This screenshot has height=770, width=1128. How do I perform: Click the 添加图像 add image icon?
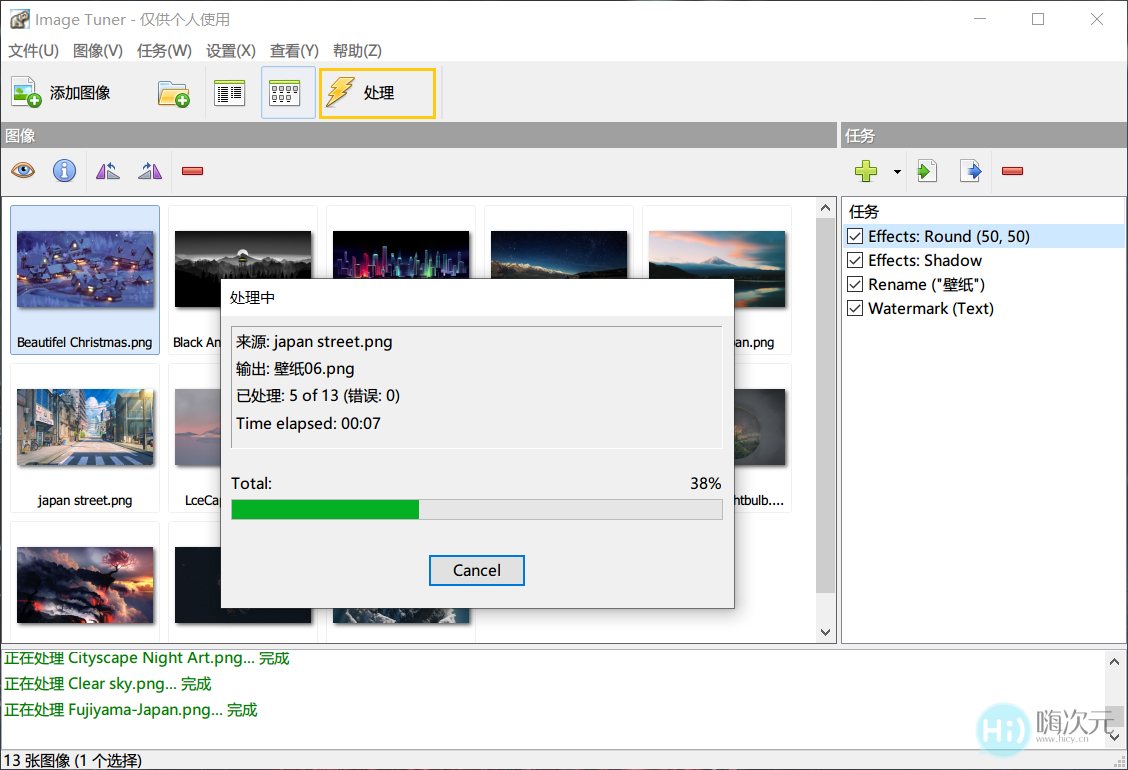[24, 92]
